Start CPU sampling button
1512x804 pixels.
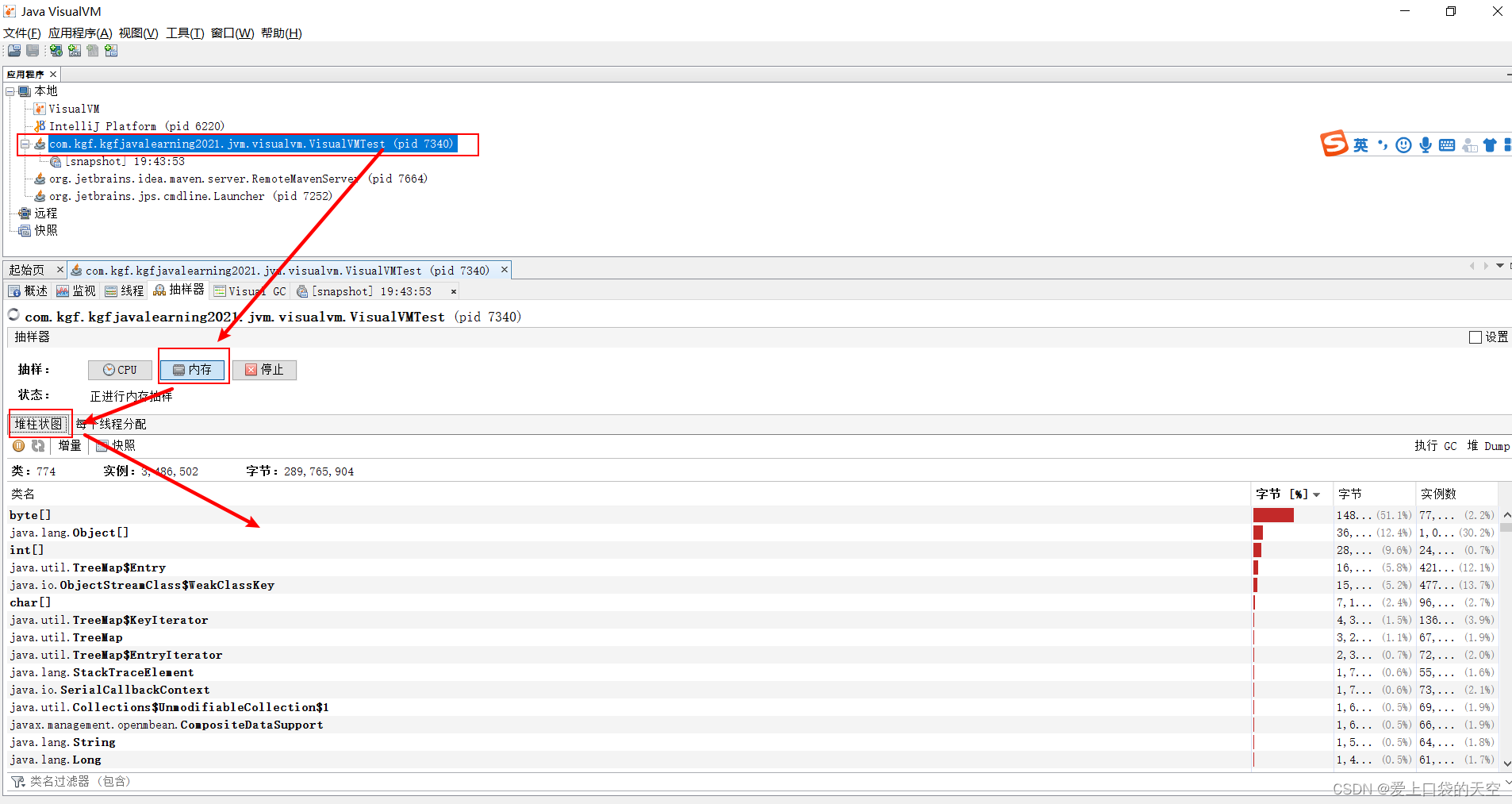(120, 370)
